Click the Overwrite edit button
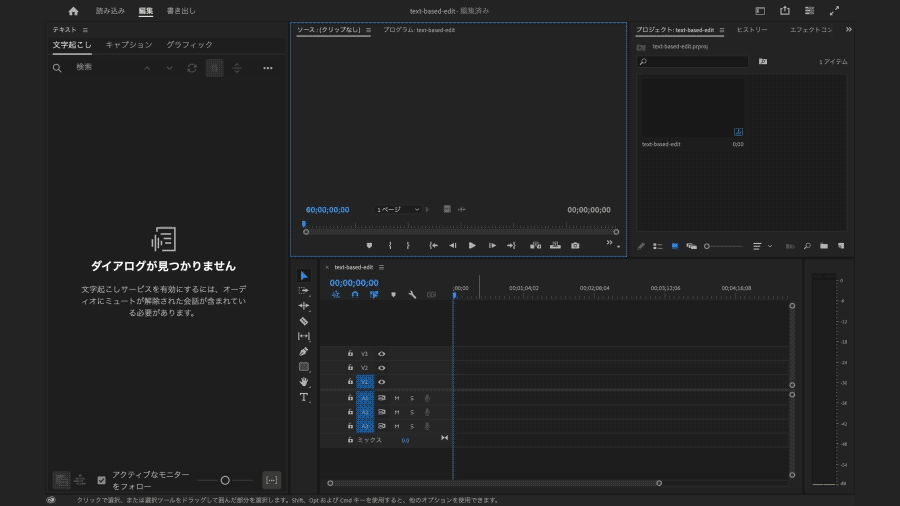The width and height of the screenshot is (900, 506). coord(555,246)
